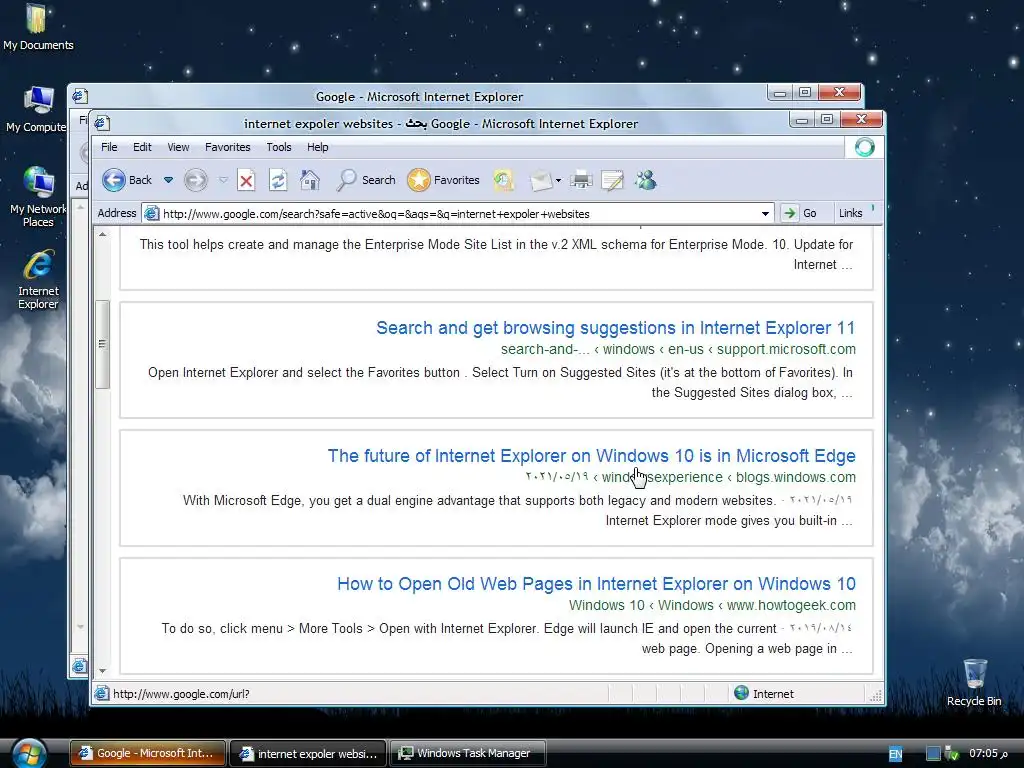Click the Links toolbar label
This screenshot has width=1024, height=768.
(850, 213)
